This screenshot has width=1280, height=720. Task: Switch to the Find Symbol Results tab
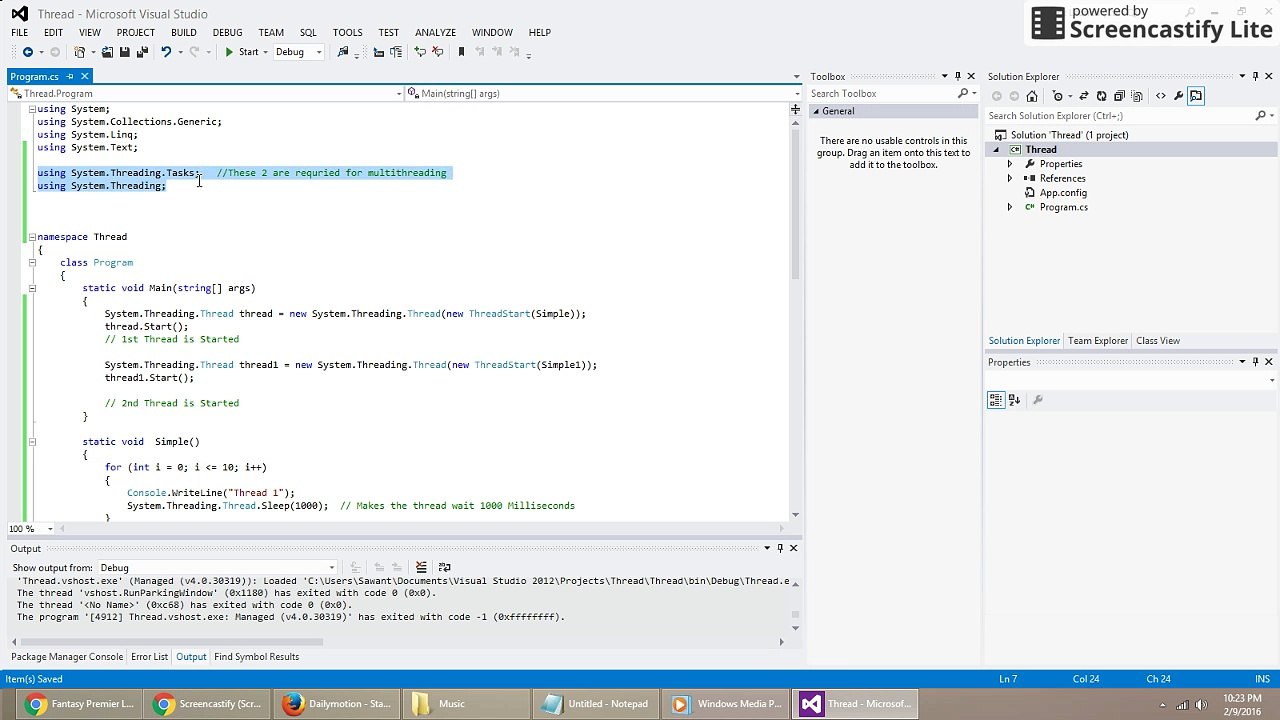click(x=256, y=657)
